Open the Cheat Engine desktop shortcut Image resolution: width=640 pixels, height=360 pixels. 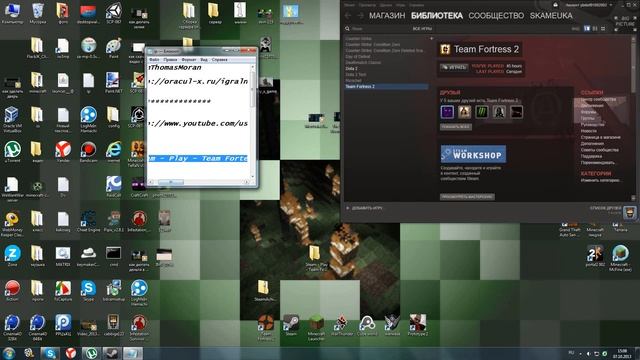[x=88, y=221]
